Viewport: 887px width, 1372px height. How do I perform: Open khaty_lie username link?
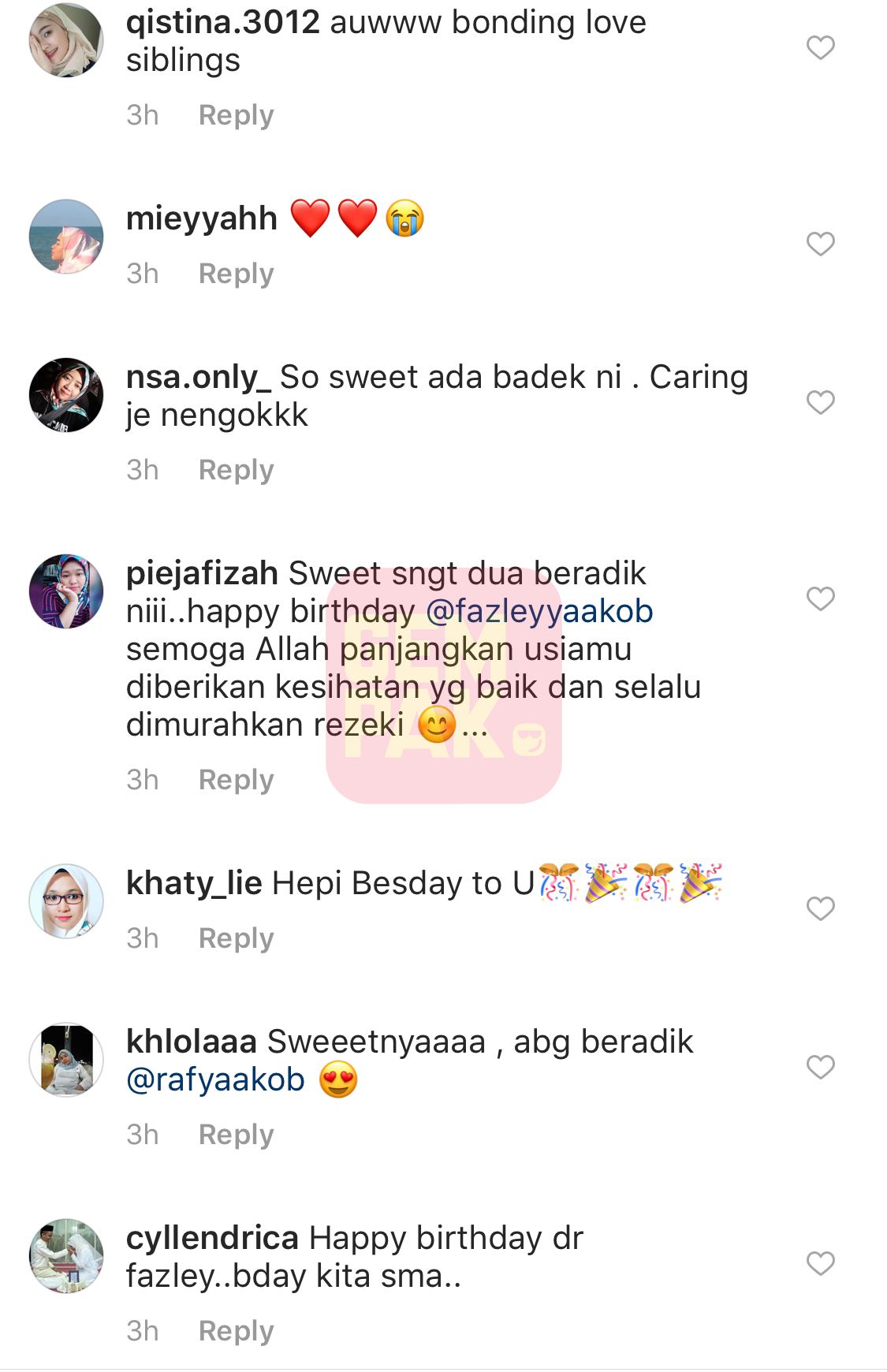[x=194, y=883]
